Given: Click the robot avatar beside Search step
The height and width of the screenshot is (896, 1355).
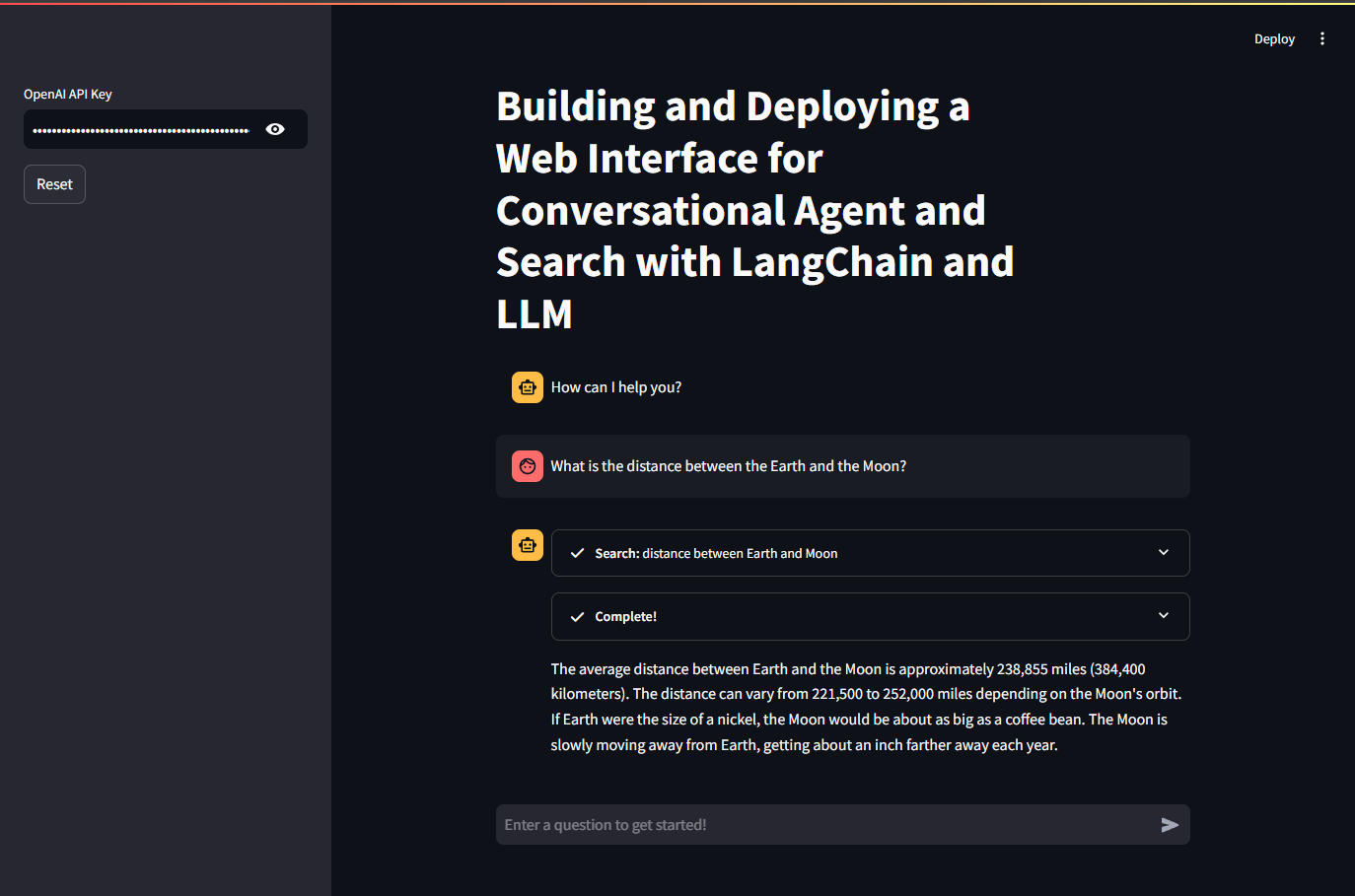Looking at the screenshot, I should [528, 545].
